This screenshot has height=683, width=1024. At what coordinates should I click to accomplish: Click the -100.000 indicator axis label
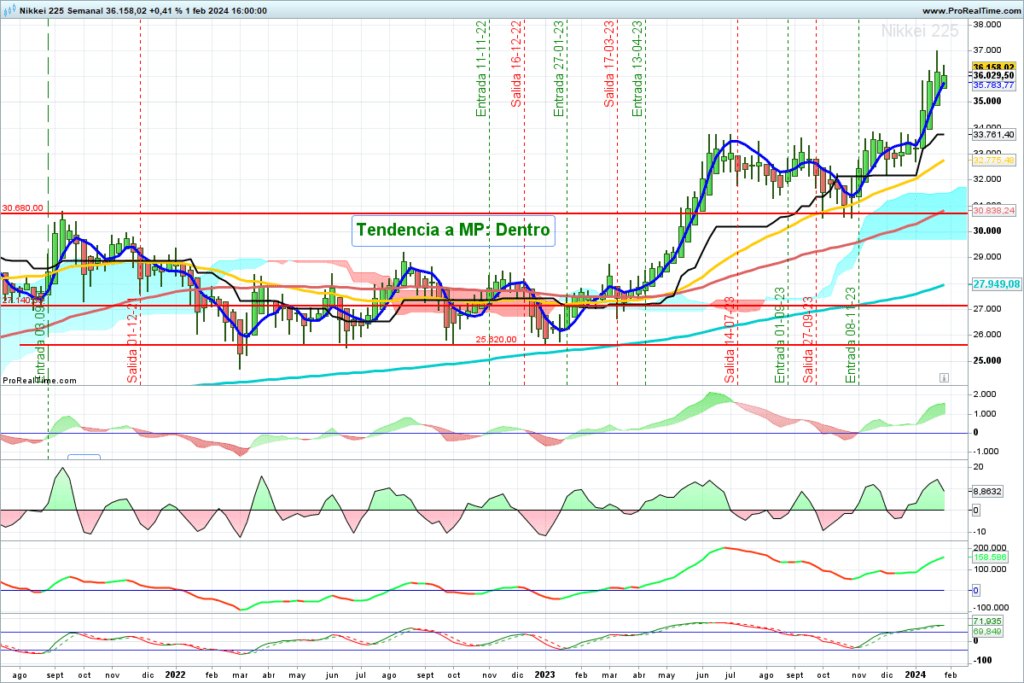coord(991,607)
